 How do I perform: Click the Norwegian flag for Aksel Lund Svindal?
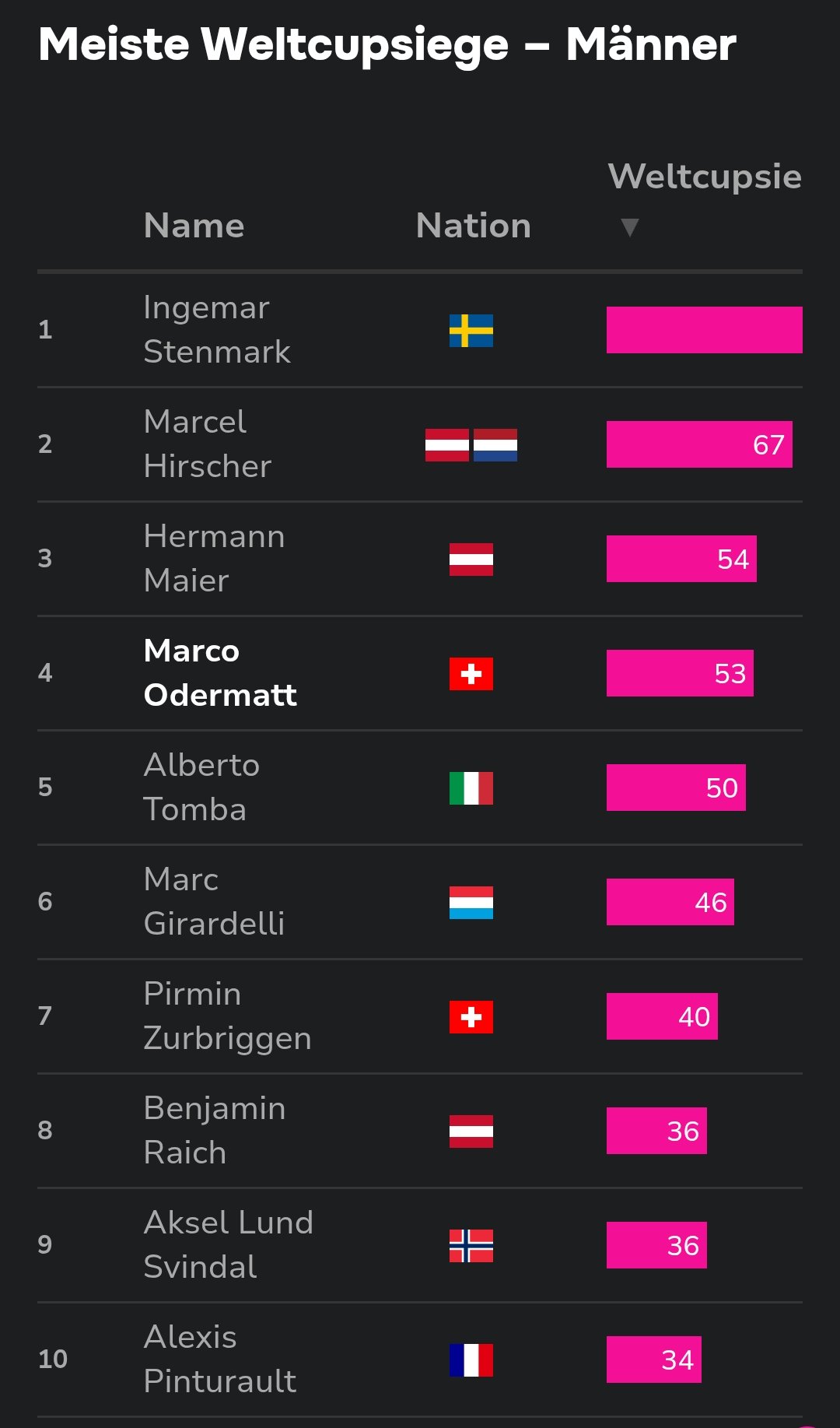(x=471, y=1245)
